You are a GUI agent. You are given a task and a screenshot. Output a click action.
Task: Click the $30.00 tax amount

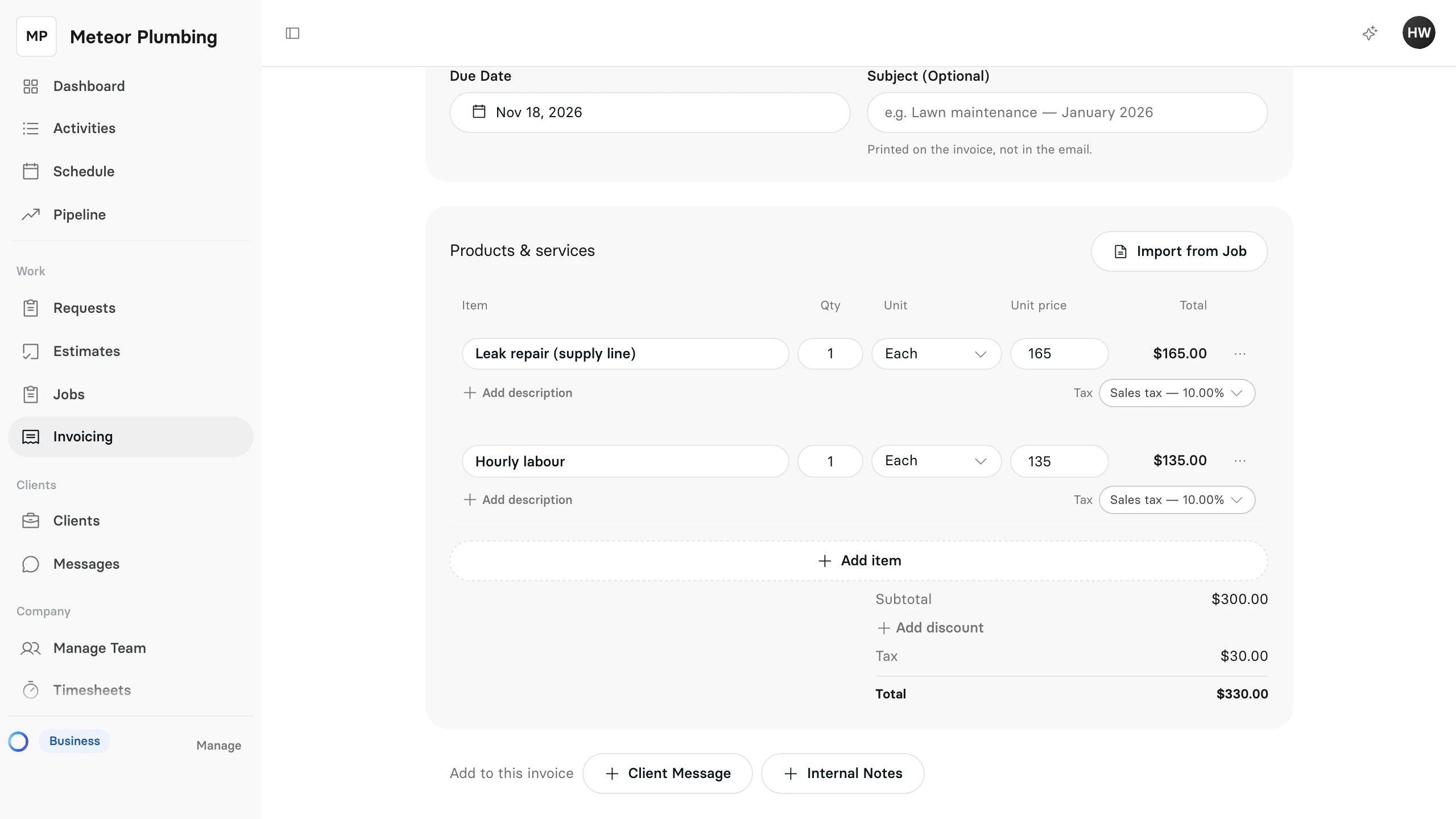(x=1244, y=656)
